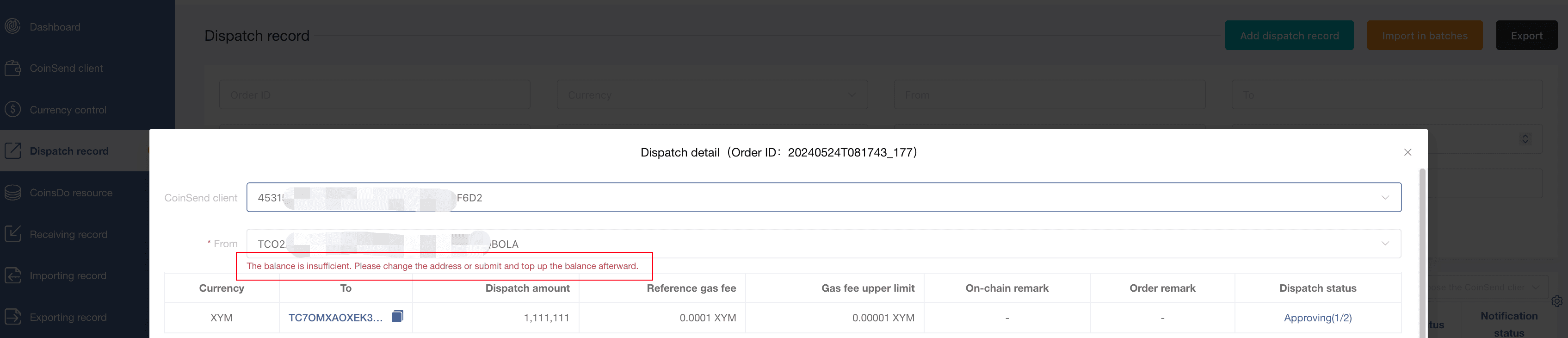Open settings gear at right edge
The width and height of the screenshot is (1568, 338).
pyautogui.click(x=1556, y=301)
